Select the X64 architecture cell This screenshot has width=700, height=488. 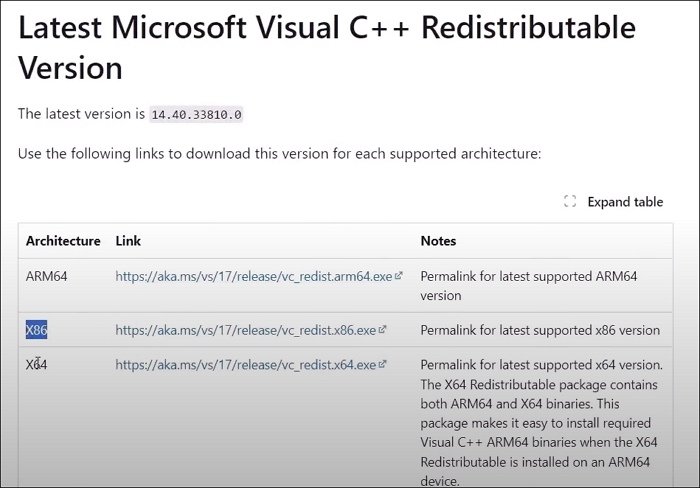click(x=37, y=365)
